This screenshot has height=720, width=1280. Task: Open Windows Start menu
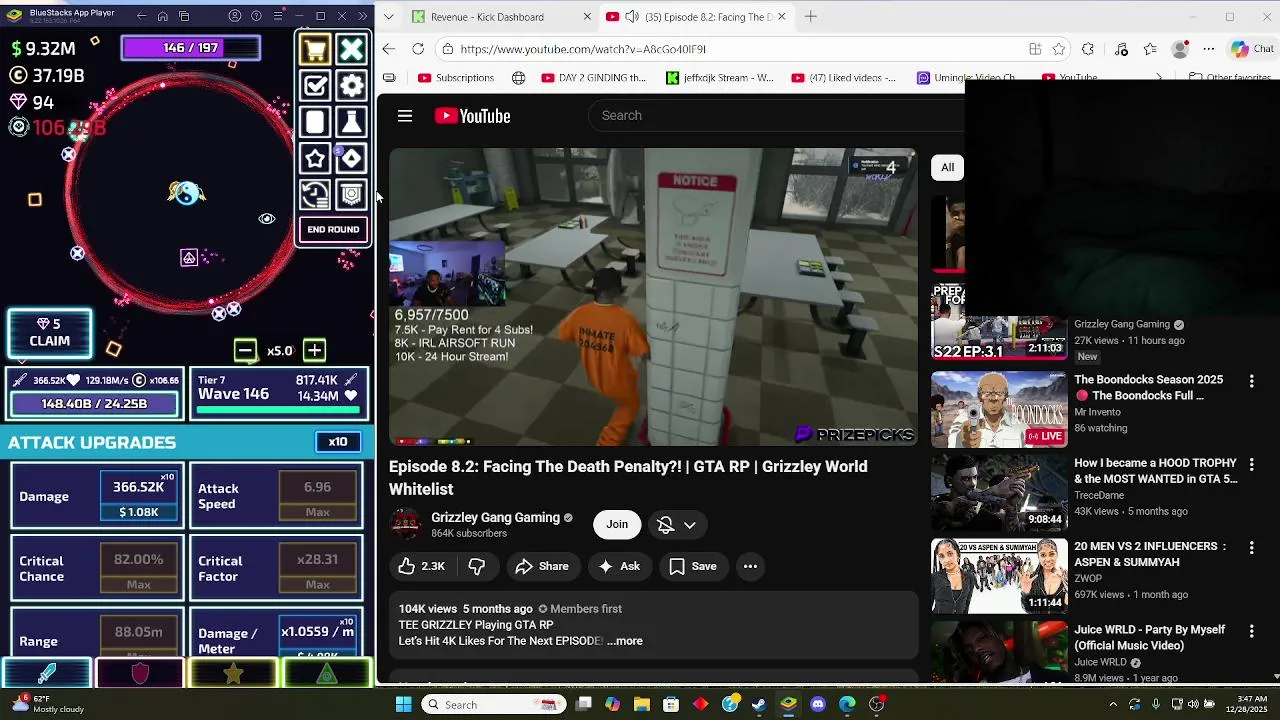pos(404,705)
